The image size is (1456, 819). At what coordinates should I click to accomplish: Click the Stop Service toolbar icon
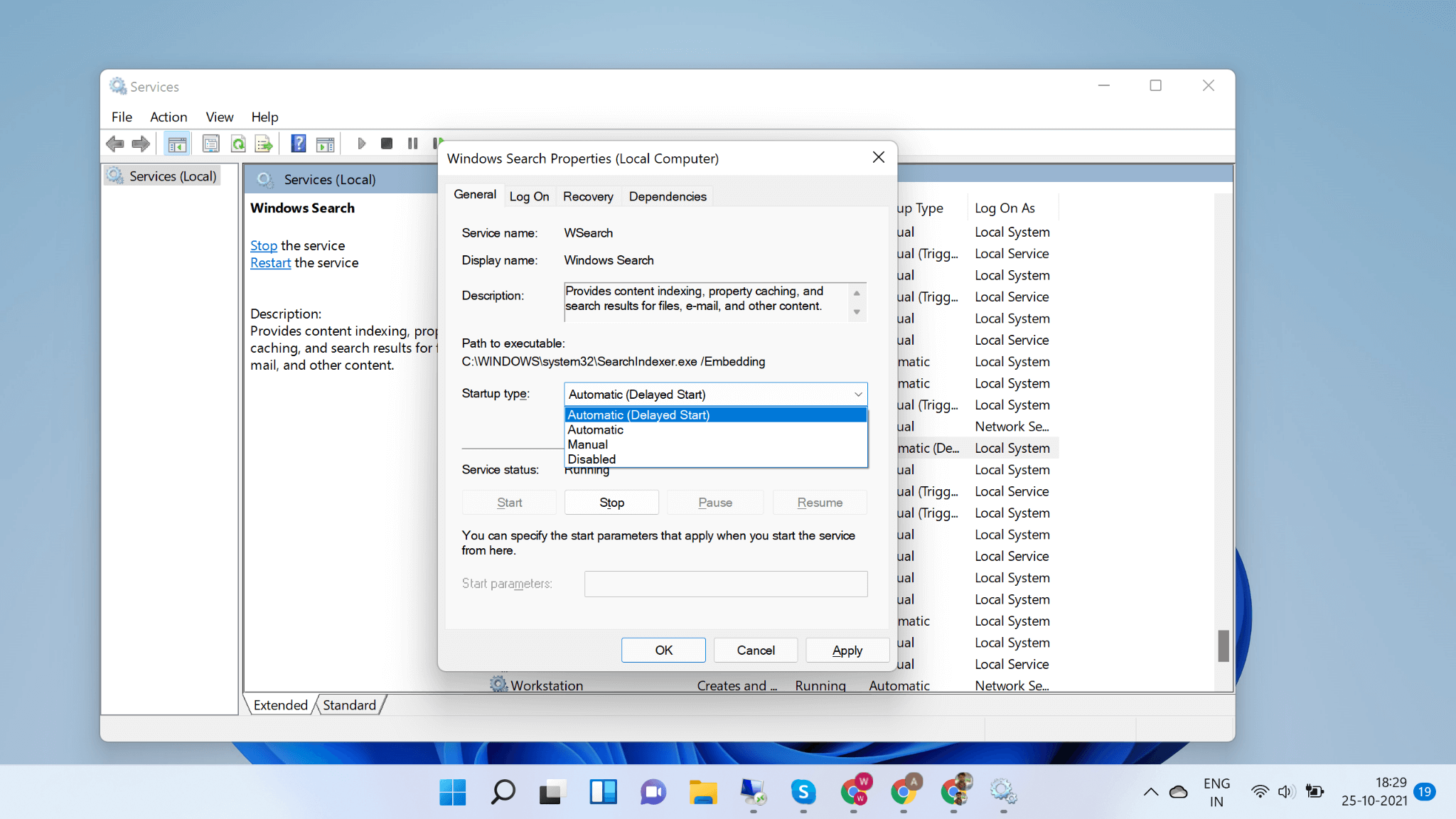(387, 143)
